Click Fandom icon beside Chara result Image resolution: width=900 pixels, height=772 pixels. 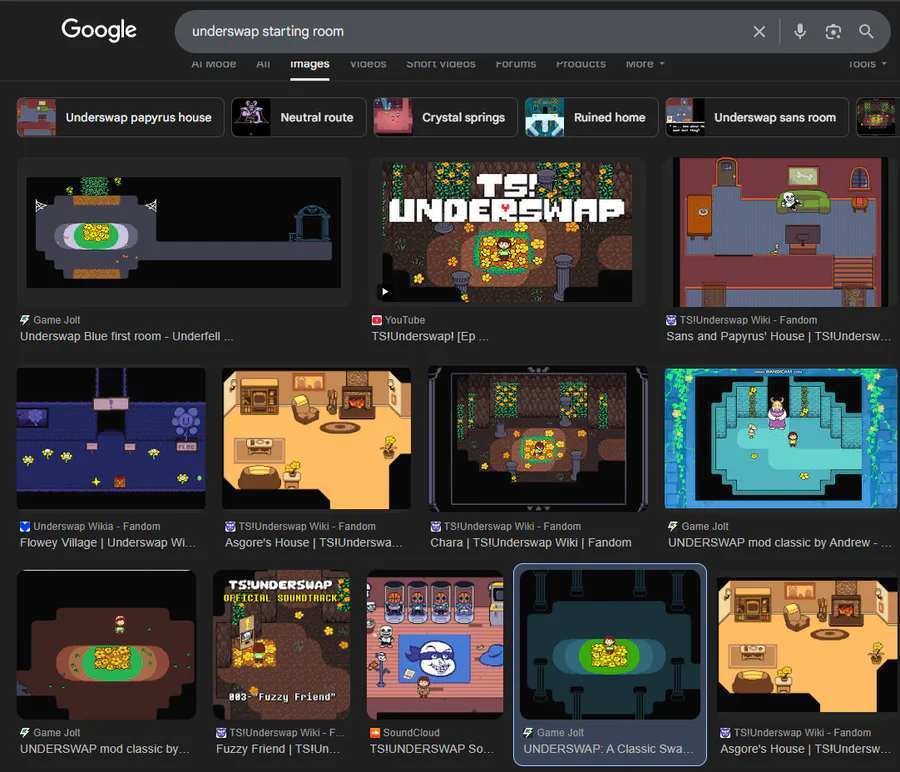coord(436,526)
